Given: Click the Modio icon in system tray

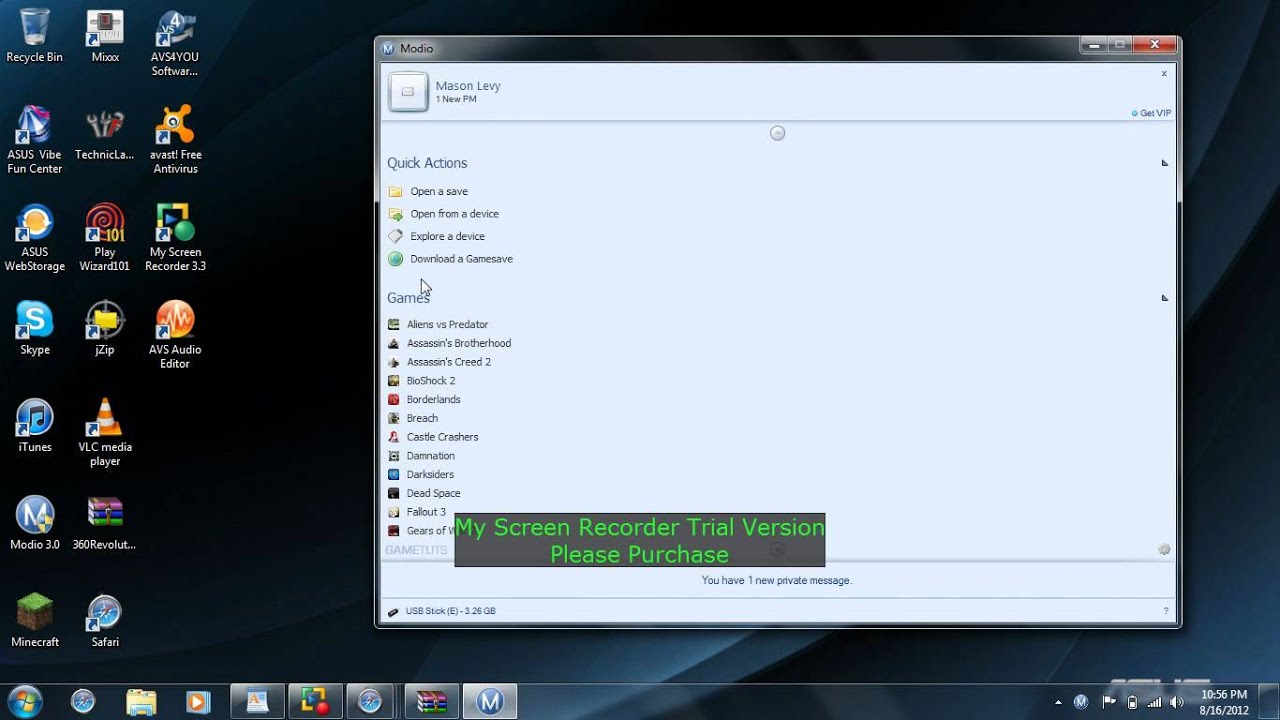Looking at the screenshot, I should [1081, 702].
